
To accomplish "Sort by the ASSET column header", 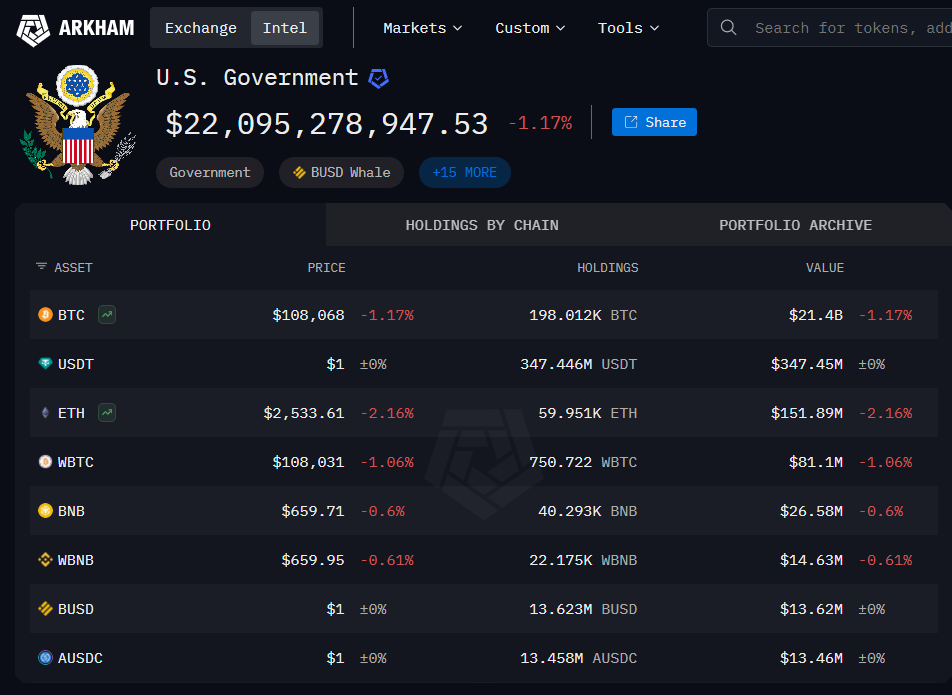I will [x=73, y=268].
